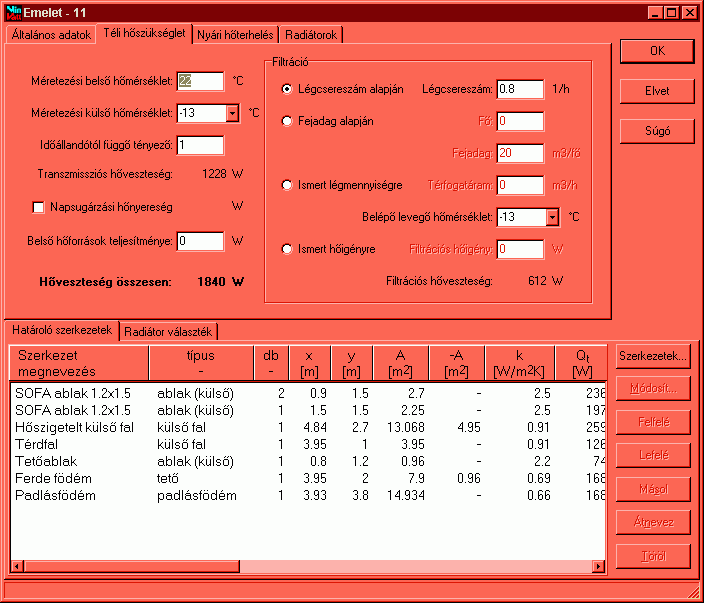Select the Hőszigetelt külső fal row
This screenshot has height=603, width=704.
click(308, 427)
